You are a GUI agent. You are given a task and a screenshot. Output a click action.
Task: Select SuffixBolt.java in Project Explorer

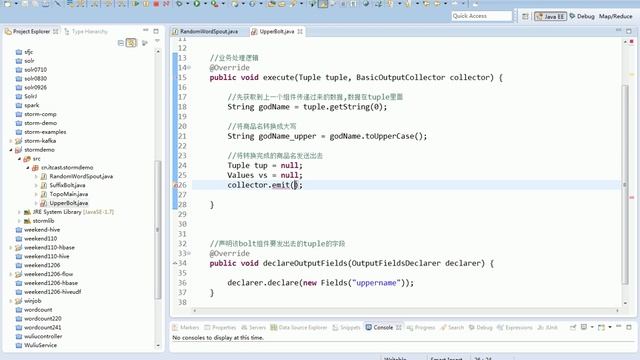pyautogui.click(x=67, y=185)
